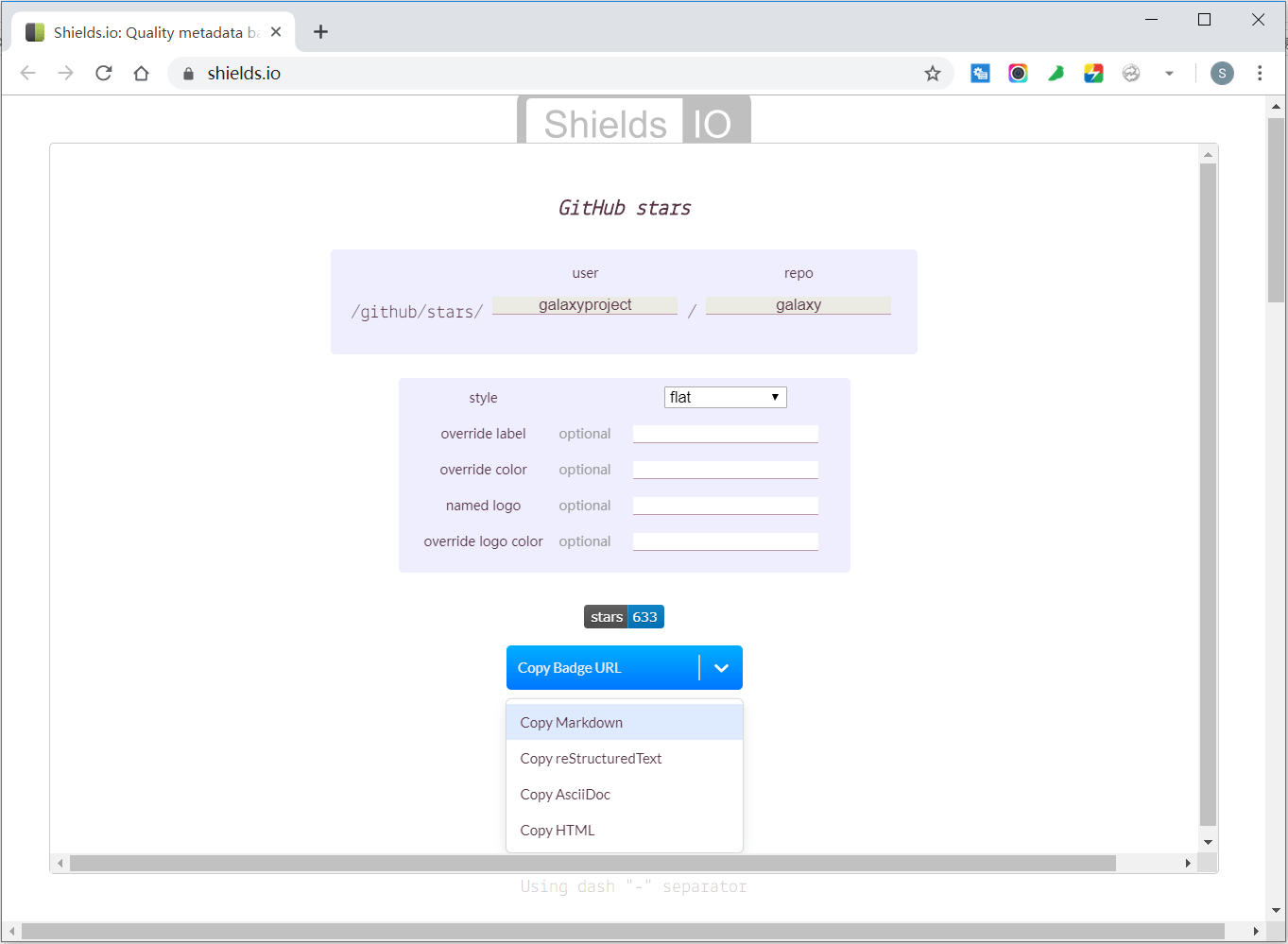Screen dimensions: 1288x944
Task: Reload the shields.io page
Action: 104,73
